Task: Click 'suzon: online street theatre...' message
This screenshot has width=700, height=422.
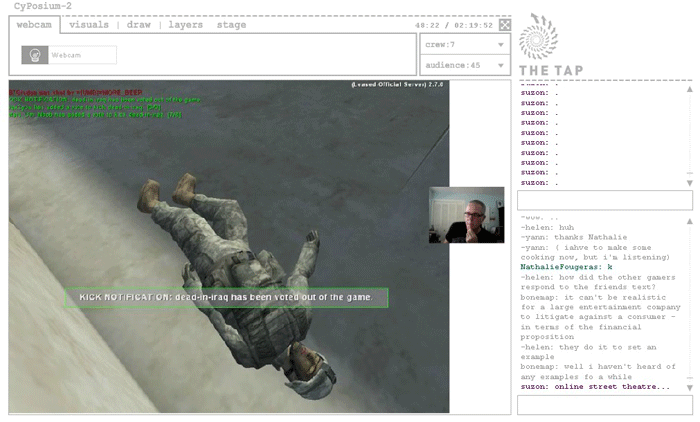Action: (x=595, y=387)
